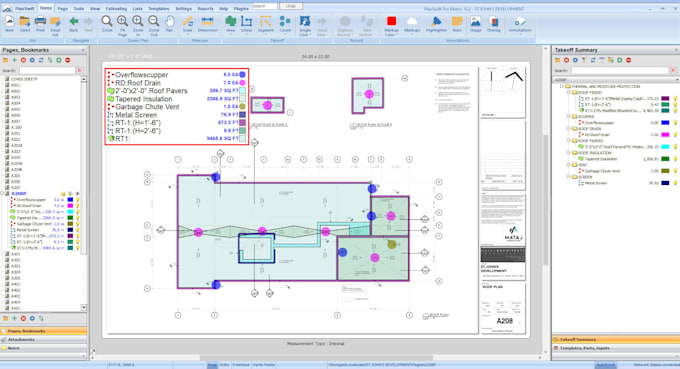Image resolution: width=680 pixels, height=369 pixels.
Task: Collapse THERMAL AND MOISTURE PROTECTION folder
Action: (562, 86)
